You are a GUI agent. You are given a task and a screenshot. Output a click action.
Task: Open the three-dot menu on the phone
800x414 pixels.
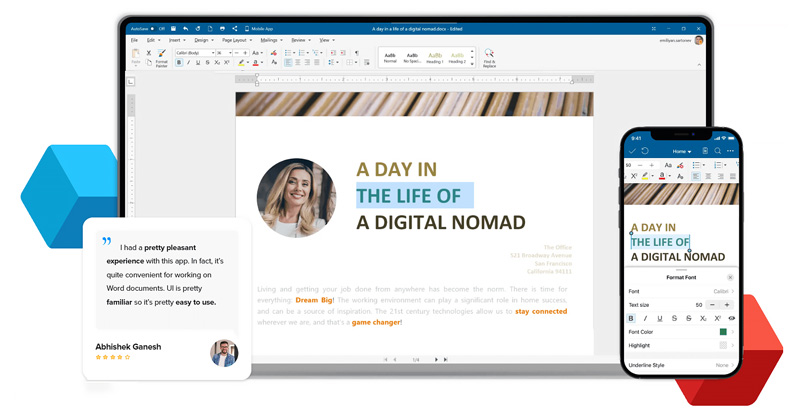click(x=731, y=151)
